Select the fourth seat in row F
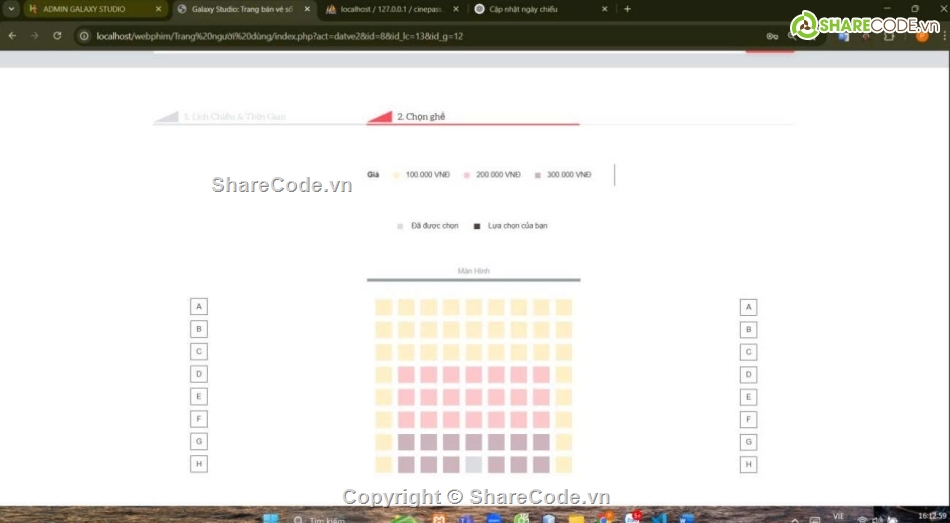The height and width of the screenshot is (523, 950). [x=451, y=419]
